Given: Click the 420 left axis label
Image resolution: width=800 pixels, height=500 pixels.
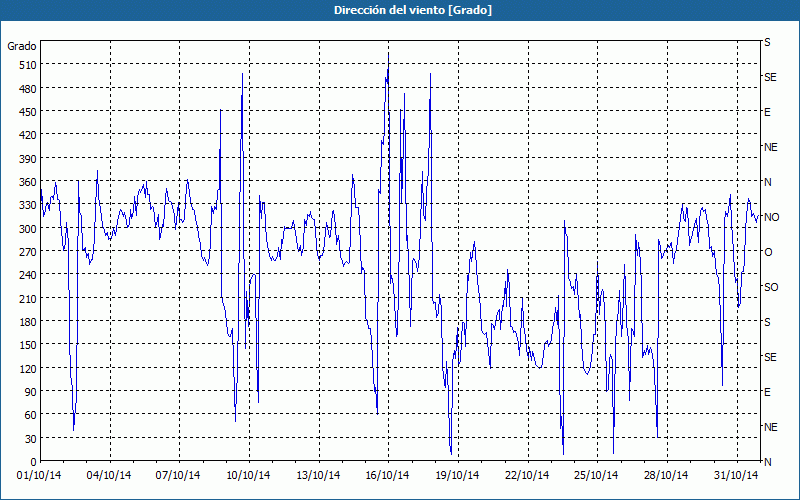Looking at the screenshot, I should point(28,135).
